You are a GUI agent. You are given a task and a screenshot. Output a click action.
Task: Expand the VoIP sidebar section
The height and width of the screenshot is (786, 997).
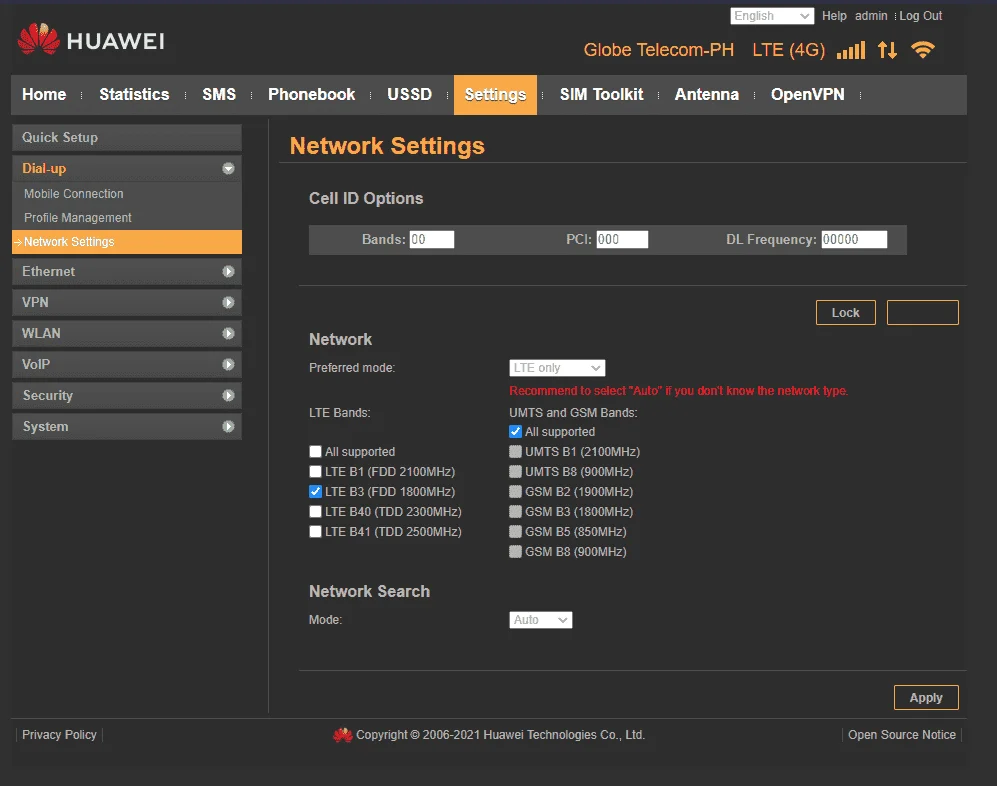pos(127,364)
